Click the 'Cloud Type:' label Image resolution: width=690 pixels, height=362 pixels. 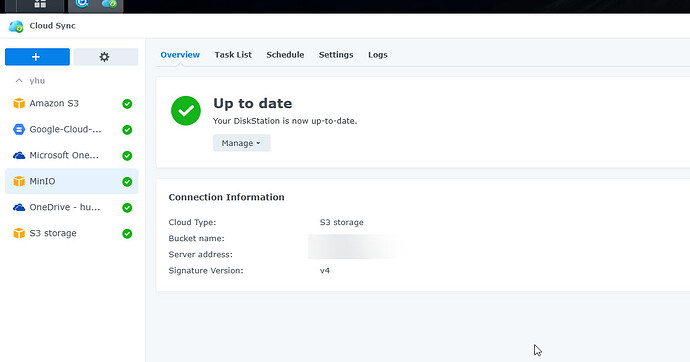point(192,222)
